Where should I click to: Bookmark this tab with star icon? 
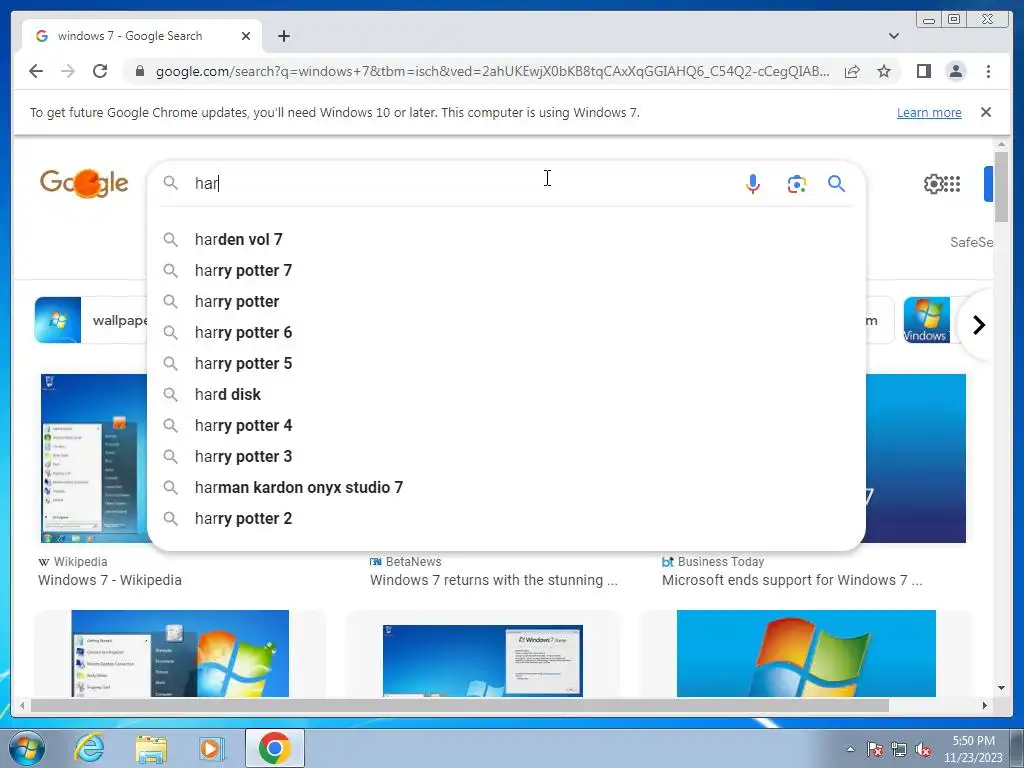pos(884,71)
